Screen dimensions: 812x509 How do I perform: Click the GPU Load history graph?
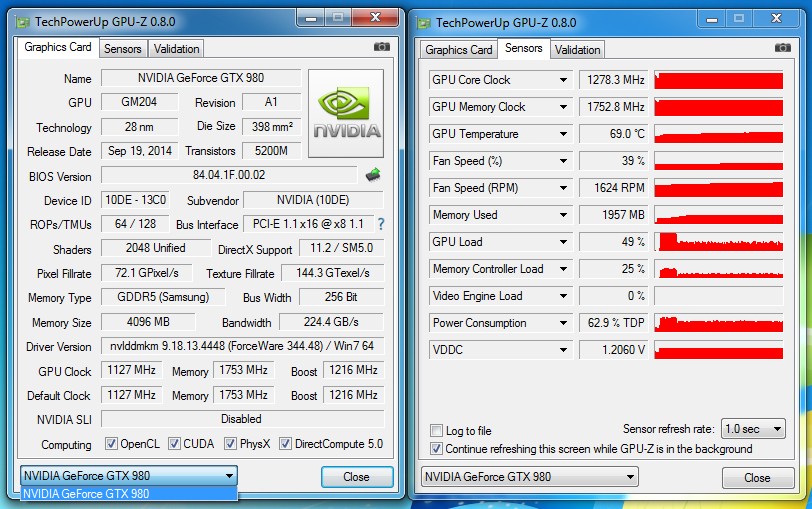[x=719, y=242]
